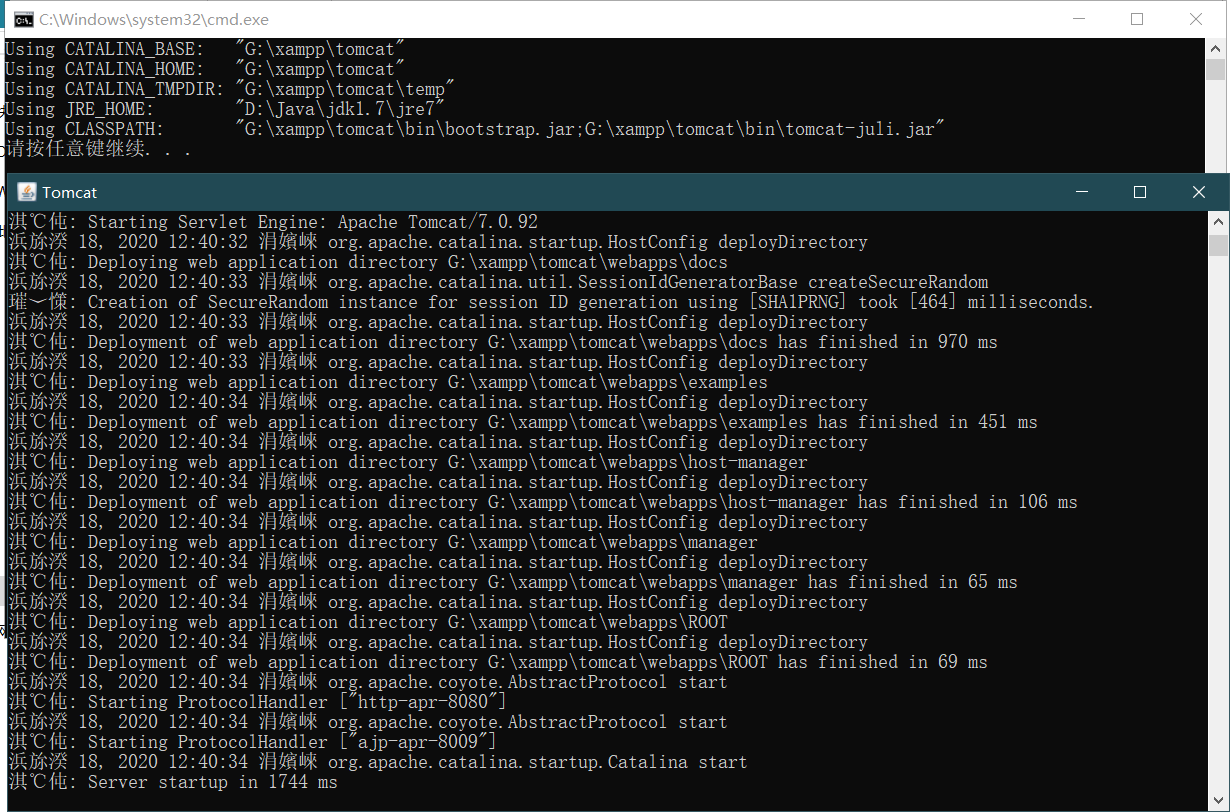Click the Deploying webapps\examples directory line

point(388,382)
